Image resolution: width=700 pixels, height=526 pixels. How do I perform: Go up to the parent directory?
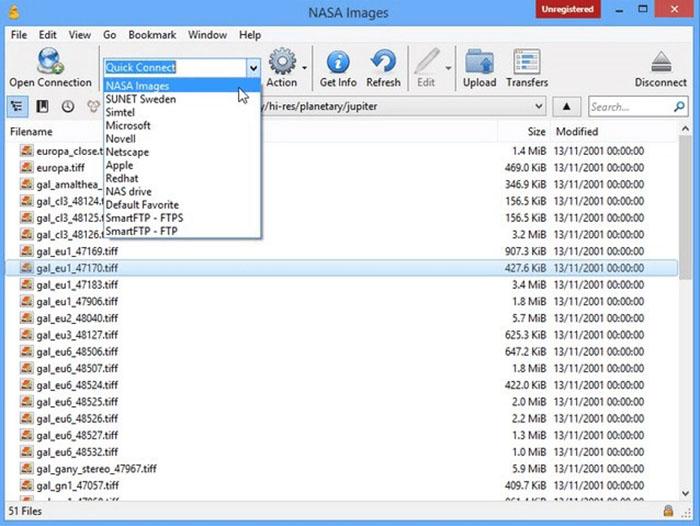click(567, 106)
